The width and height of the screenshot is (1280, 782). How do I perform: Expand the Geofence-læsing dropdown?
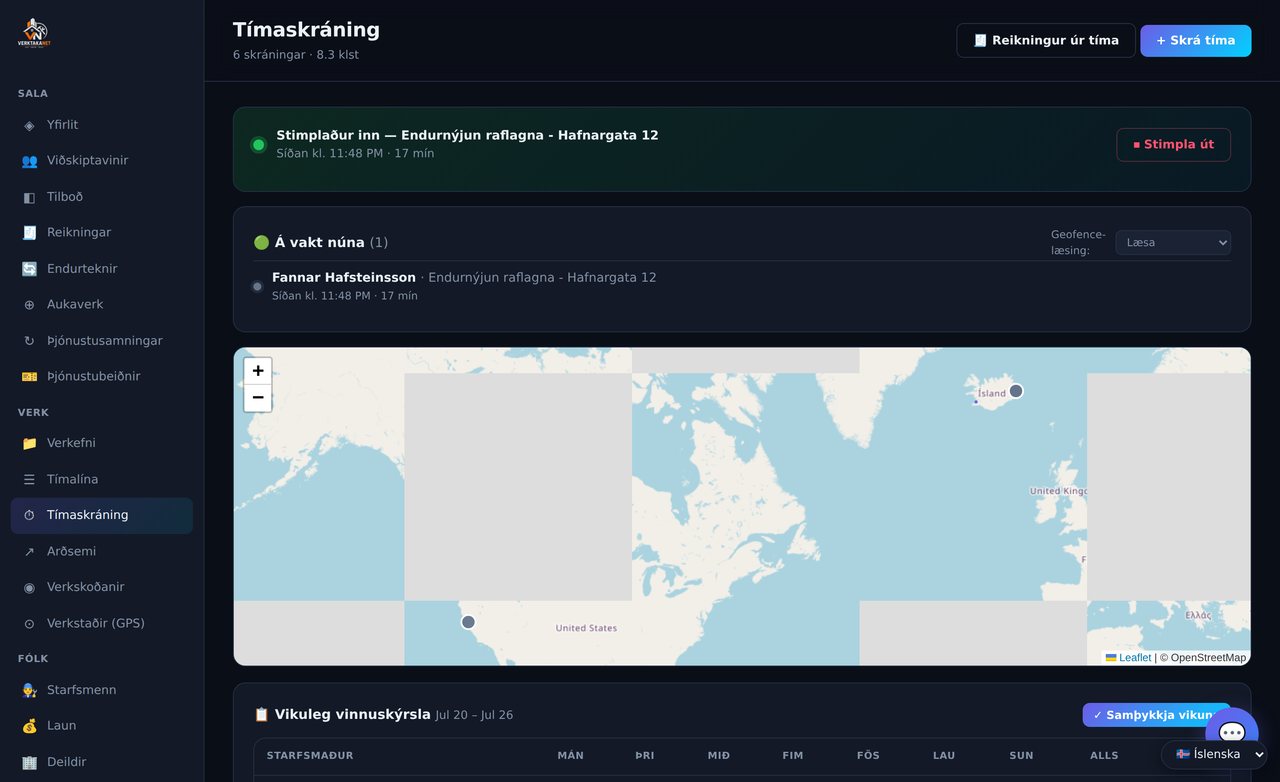pyautogui.click(x=1173, y=242)
